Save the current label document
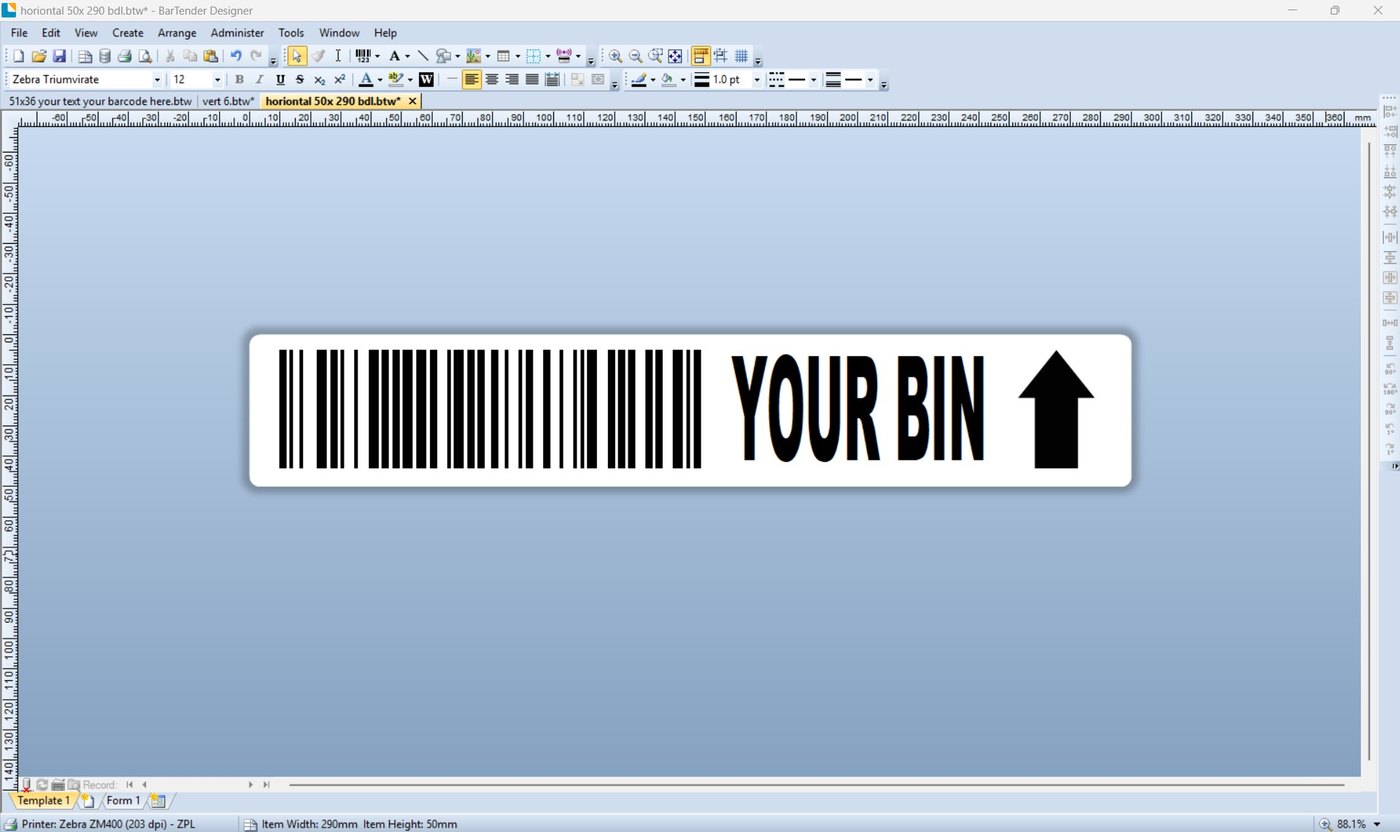This screenshot has width=1400, height=832. point(59,56)
